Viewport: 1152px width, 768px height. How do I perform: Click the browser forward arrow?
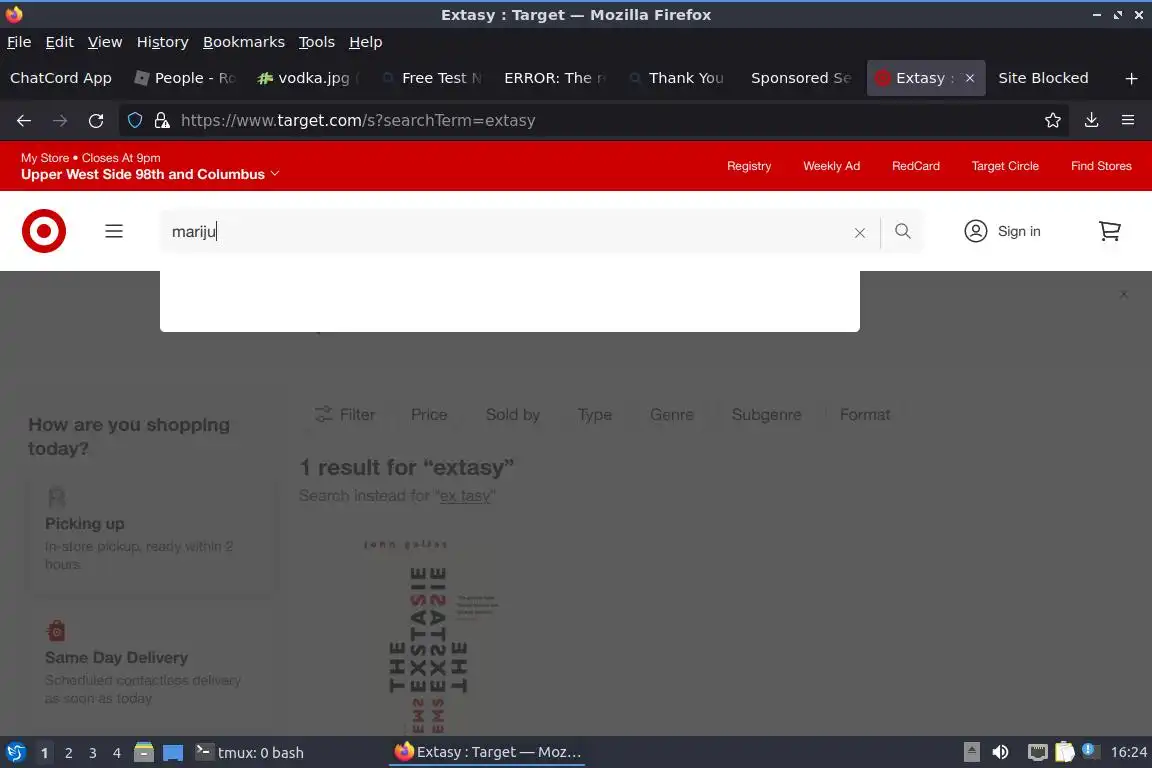60,121
